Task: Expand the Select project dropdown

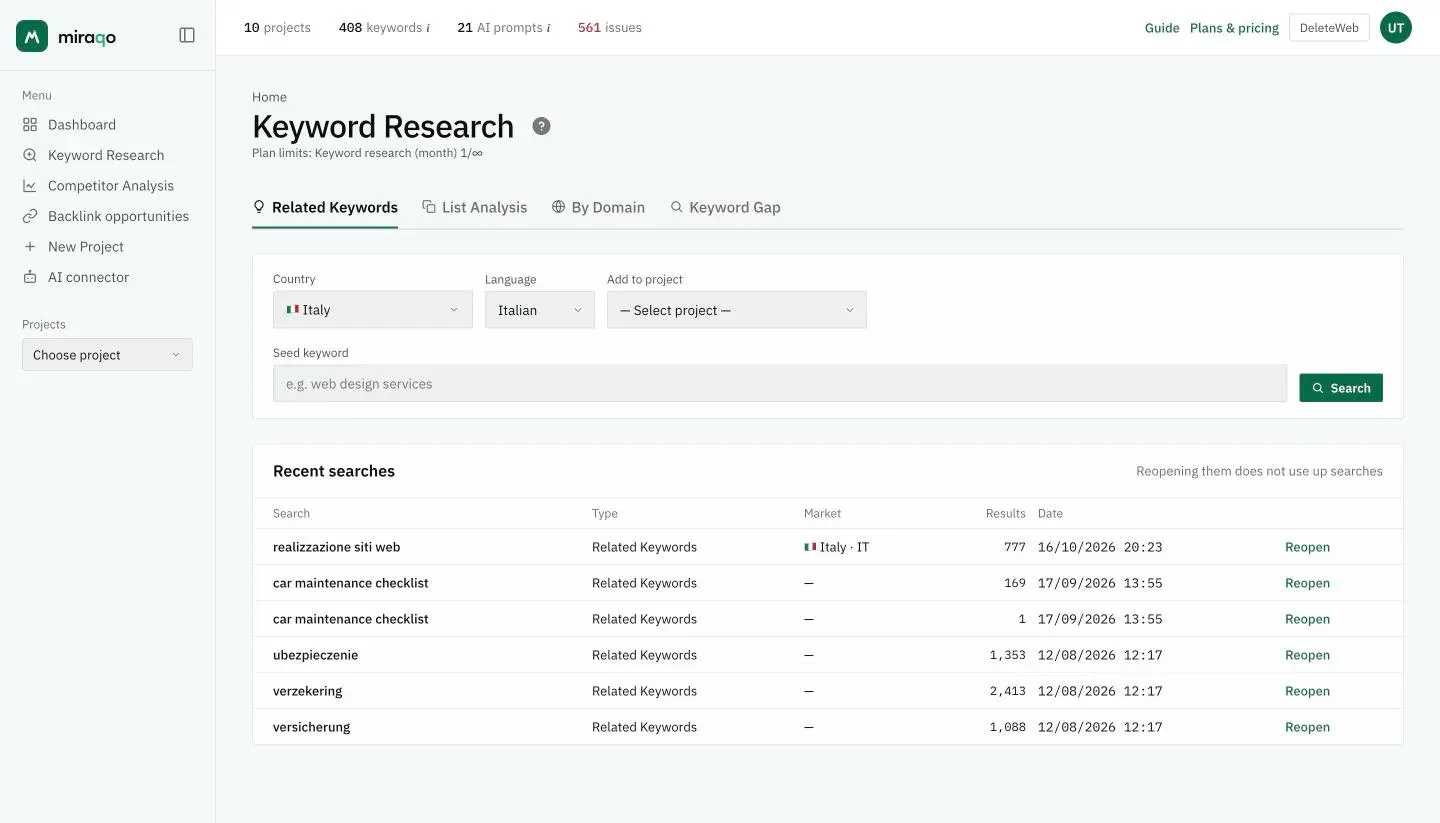Action: (737, 310)
